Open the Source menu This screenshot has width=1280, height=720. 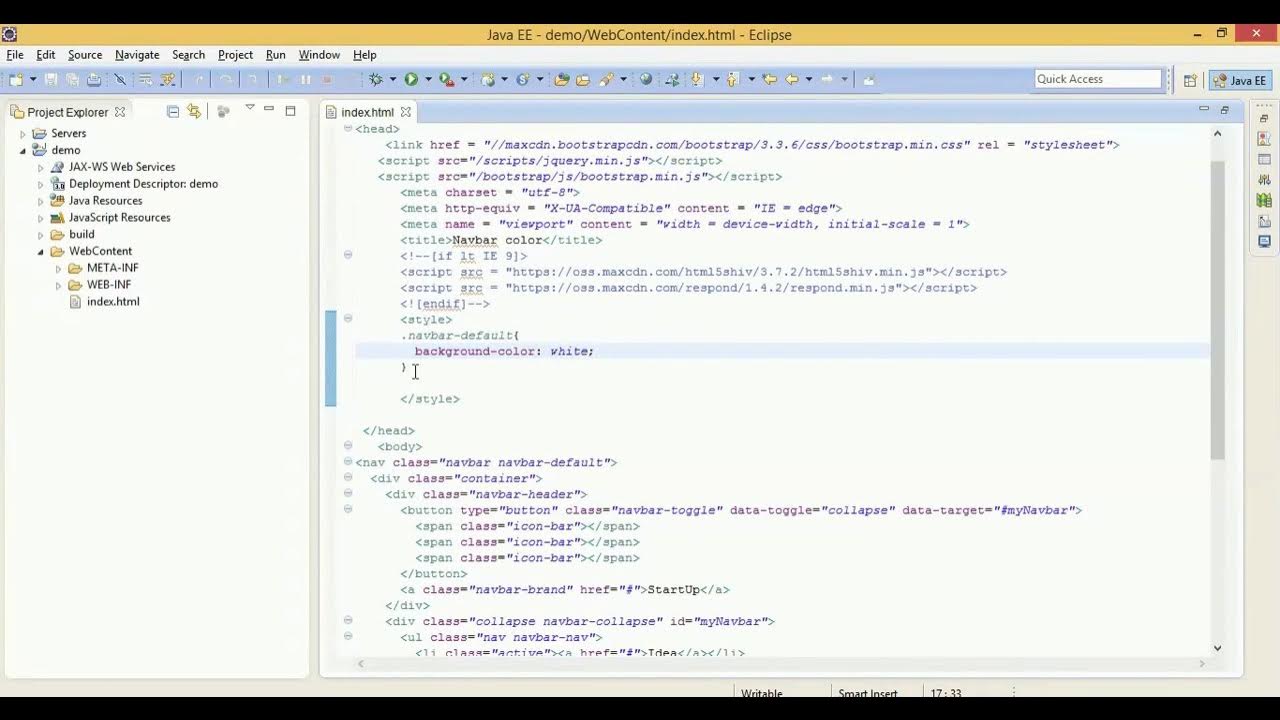click(85, 55)
